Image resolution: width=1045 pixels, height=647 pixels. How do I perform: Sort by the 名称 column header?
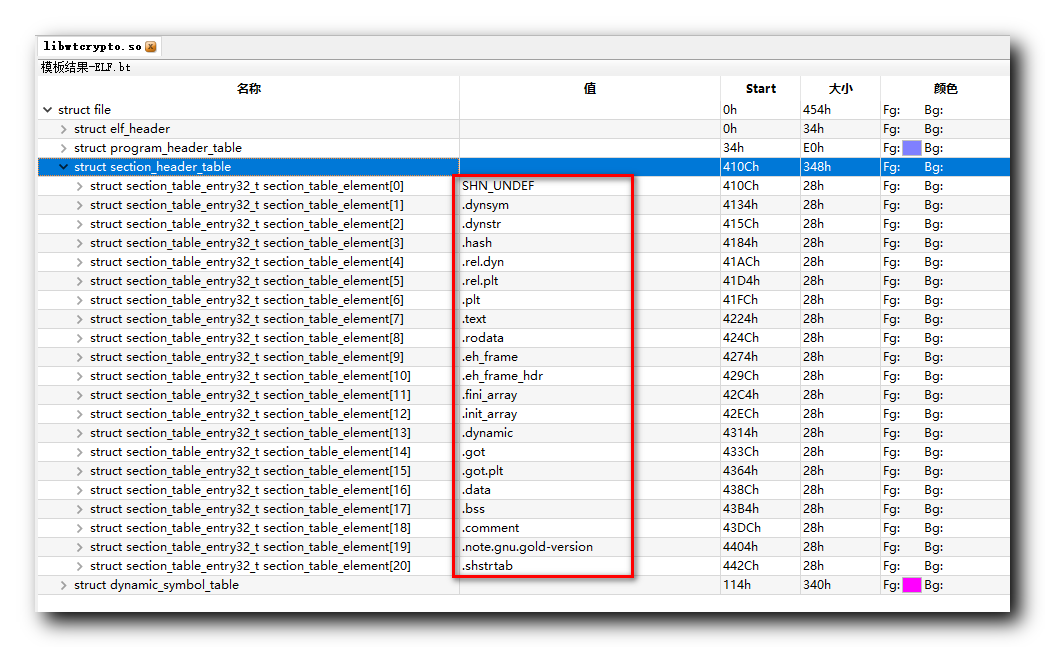pyautogui.click(x=249, y=89)
